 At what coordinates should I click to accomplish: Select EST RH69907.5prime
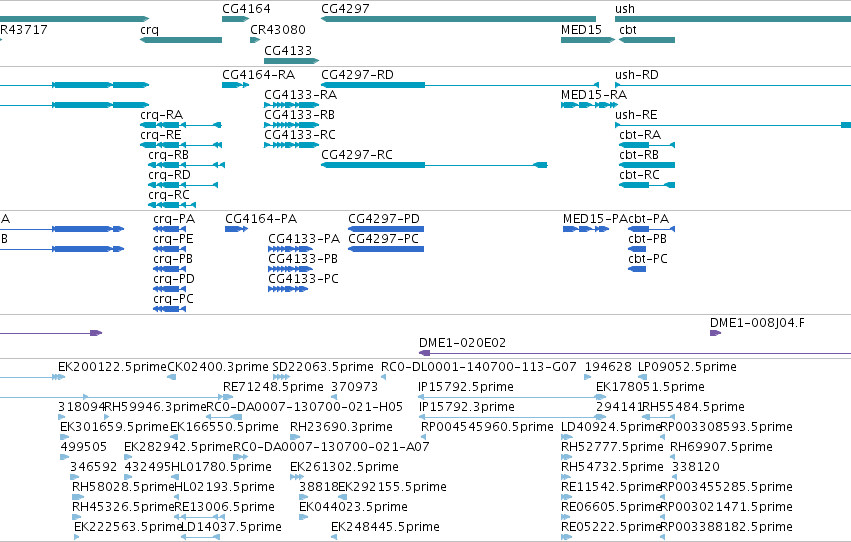point(721,447)
